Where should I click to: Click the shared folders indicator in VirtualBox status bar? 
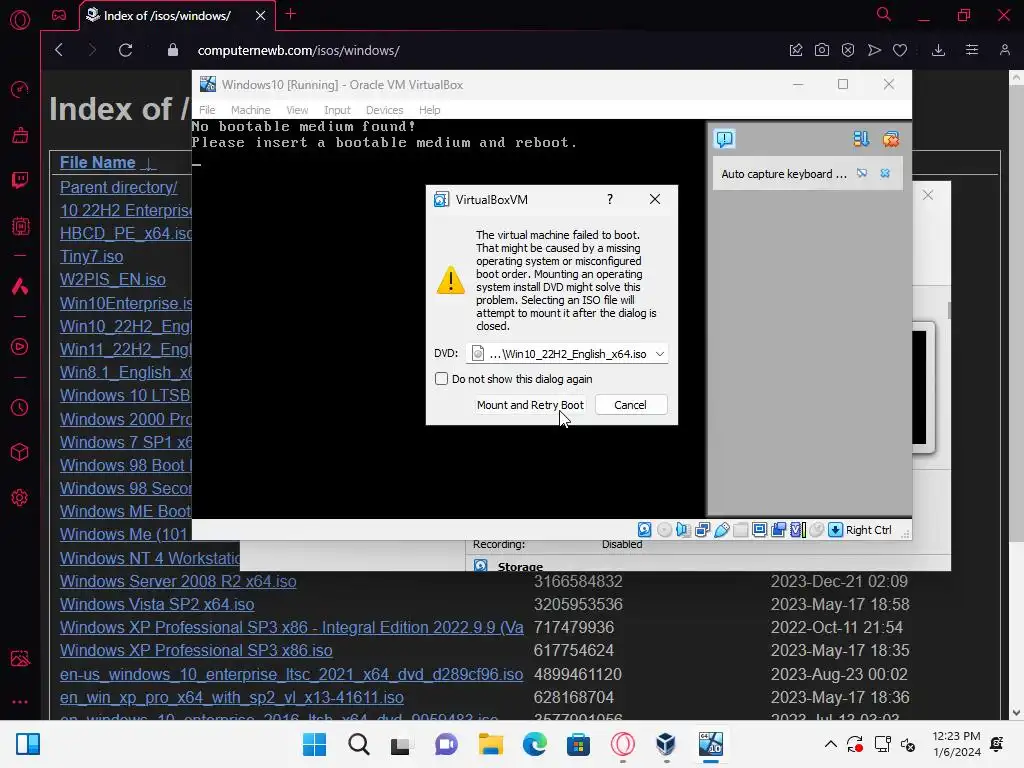(x=741, y=530)
